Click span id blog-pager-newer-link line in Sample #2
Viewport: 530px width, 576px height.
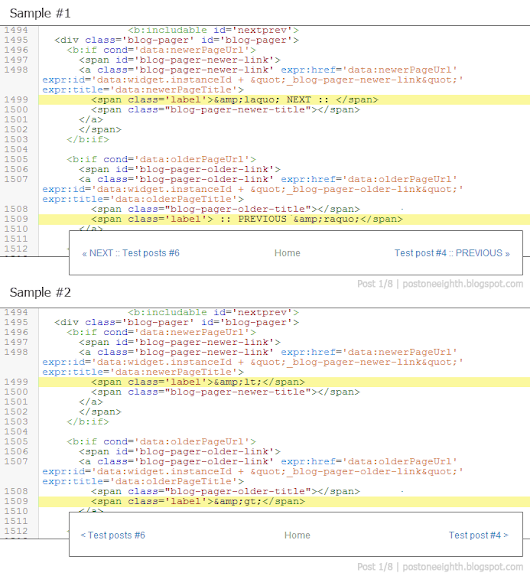(x=180, y=342)
